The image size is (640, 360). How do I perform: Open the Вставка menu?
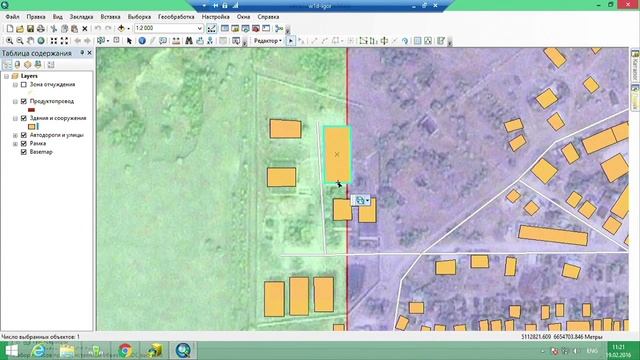coord(110,17)
